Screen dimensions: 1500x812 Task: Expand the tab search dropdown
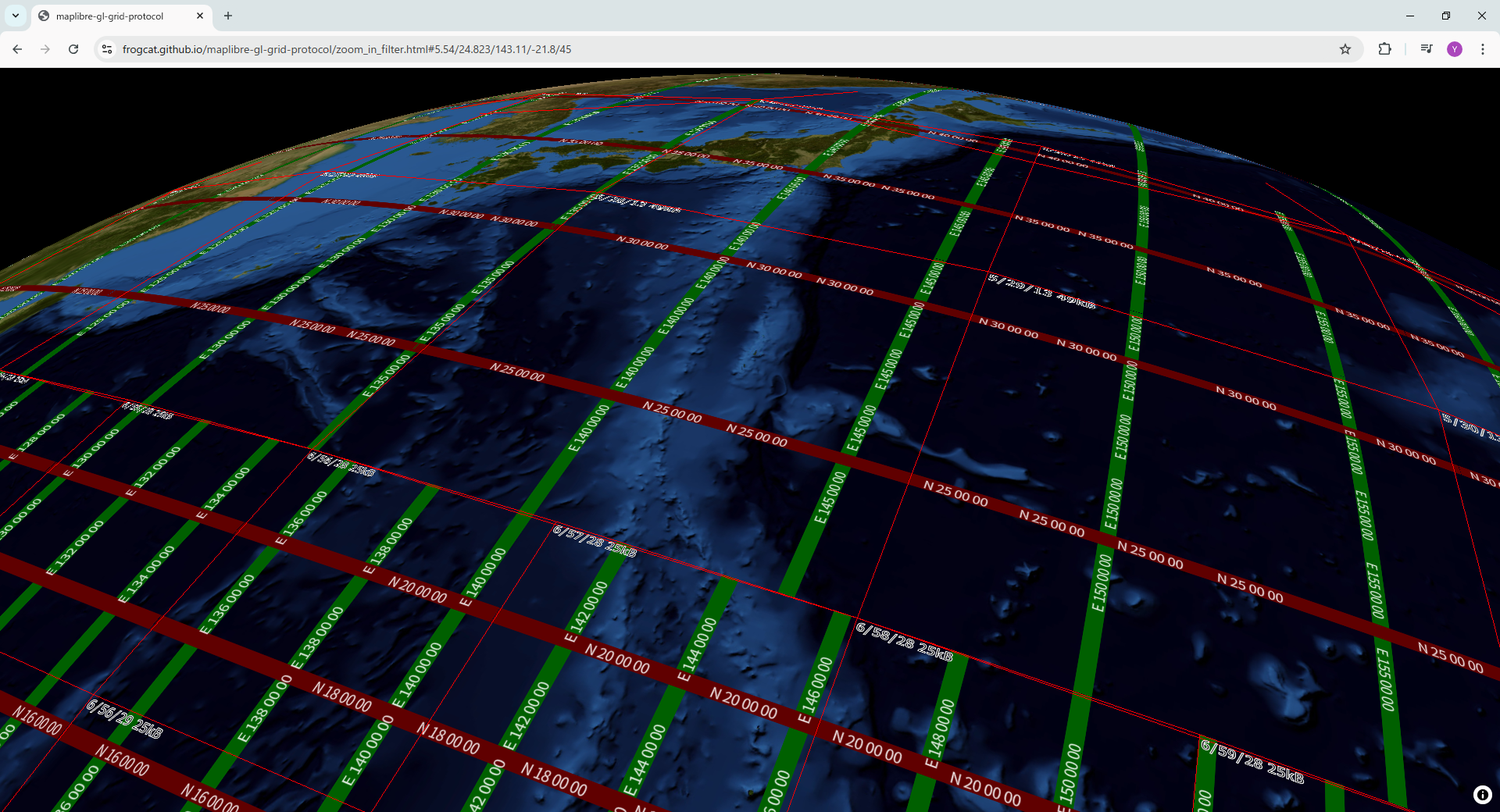coord(16,16)
